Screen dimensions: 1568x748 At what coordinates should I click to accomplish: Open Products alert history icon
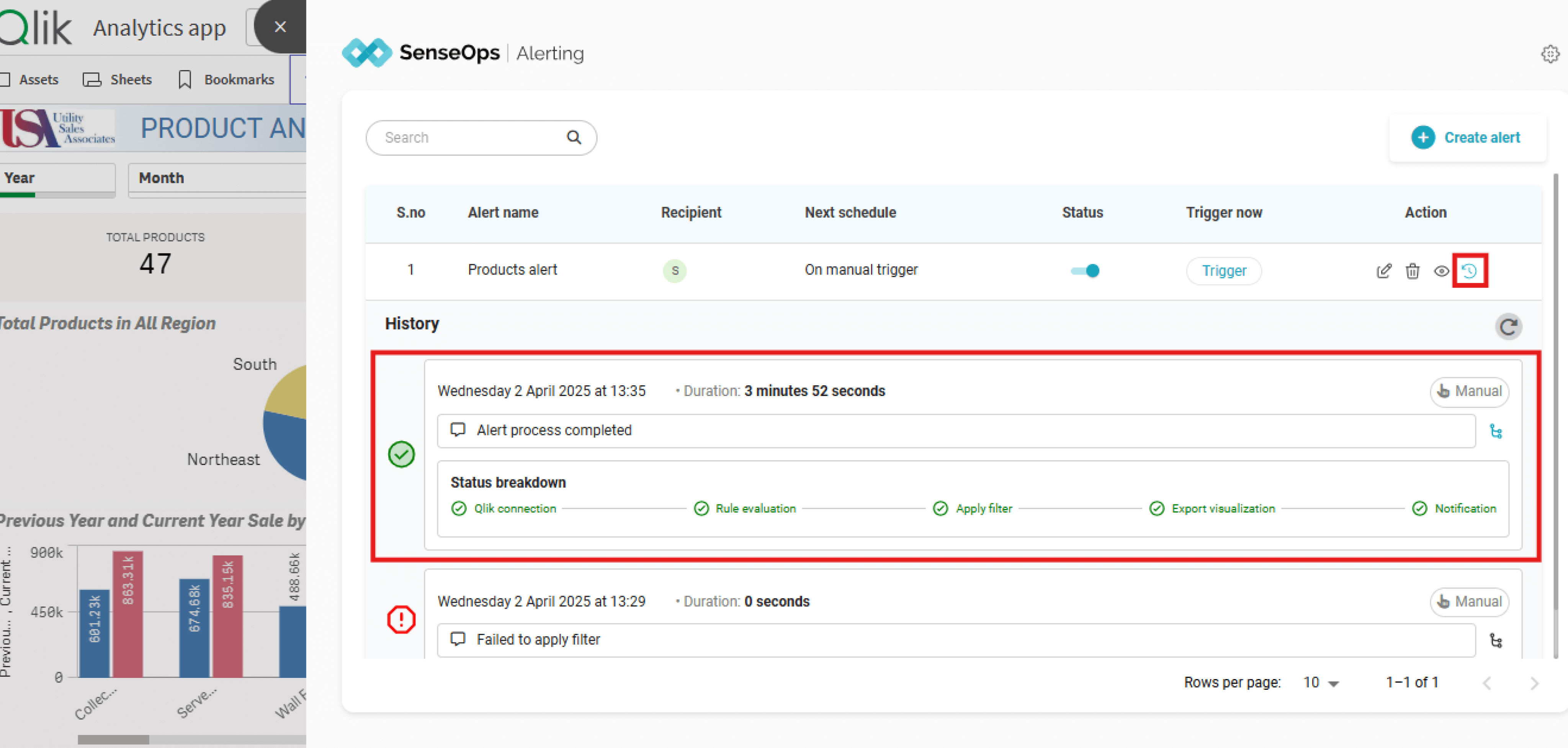pos(1469,271)
